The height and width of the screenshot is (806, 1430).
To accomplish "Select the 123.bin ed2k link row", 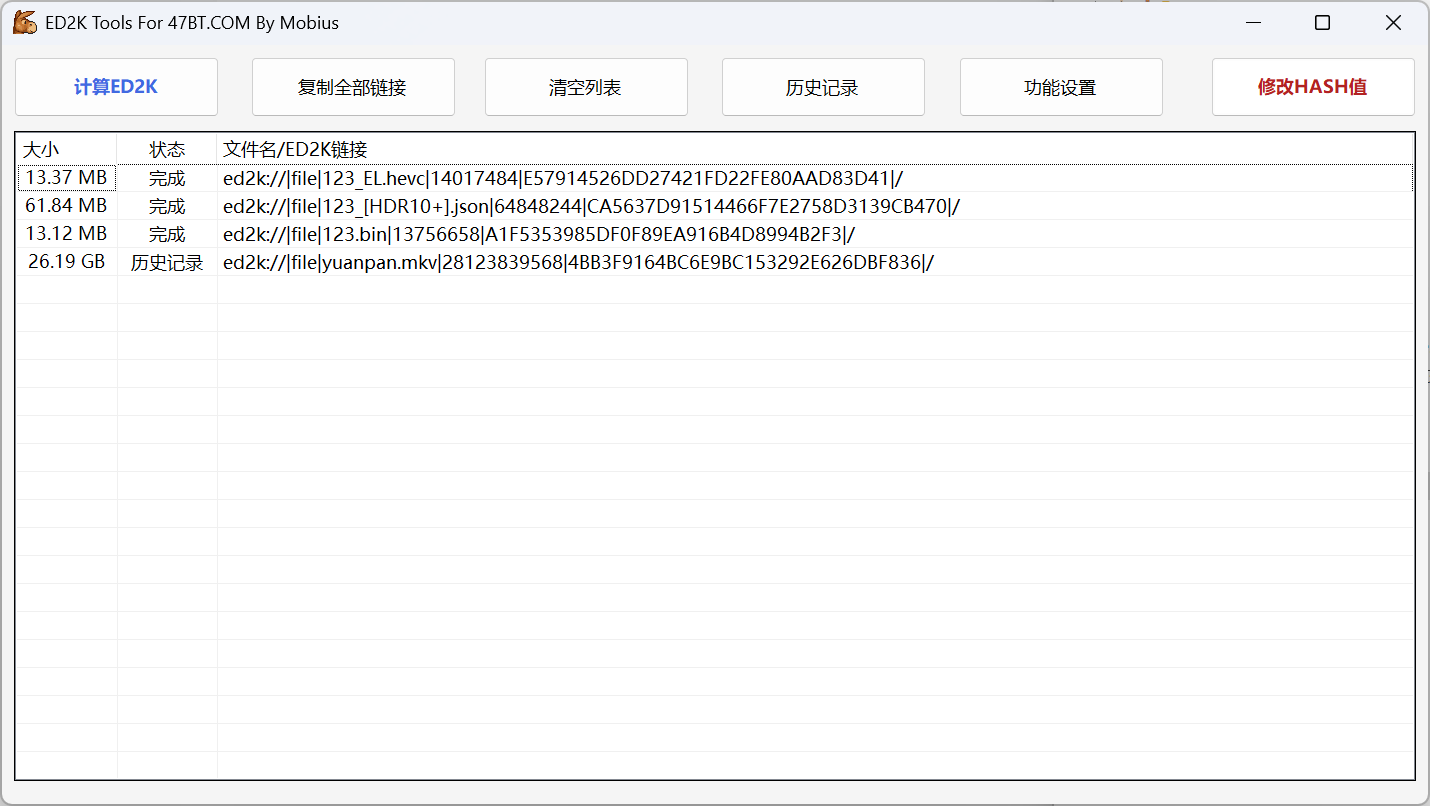I will coord(538,235).
